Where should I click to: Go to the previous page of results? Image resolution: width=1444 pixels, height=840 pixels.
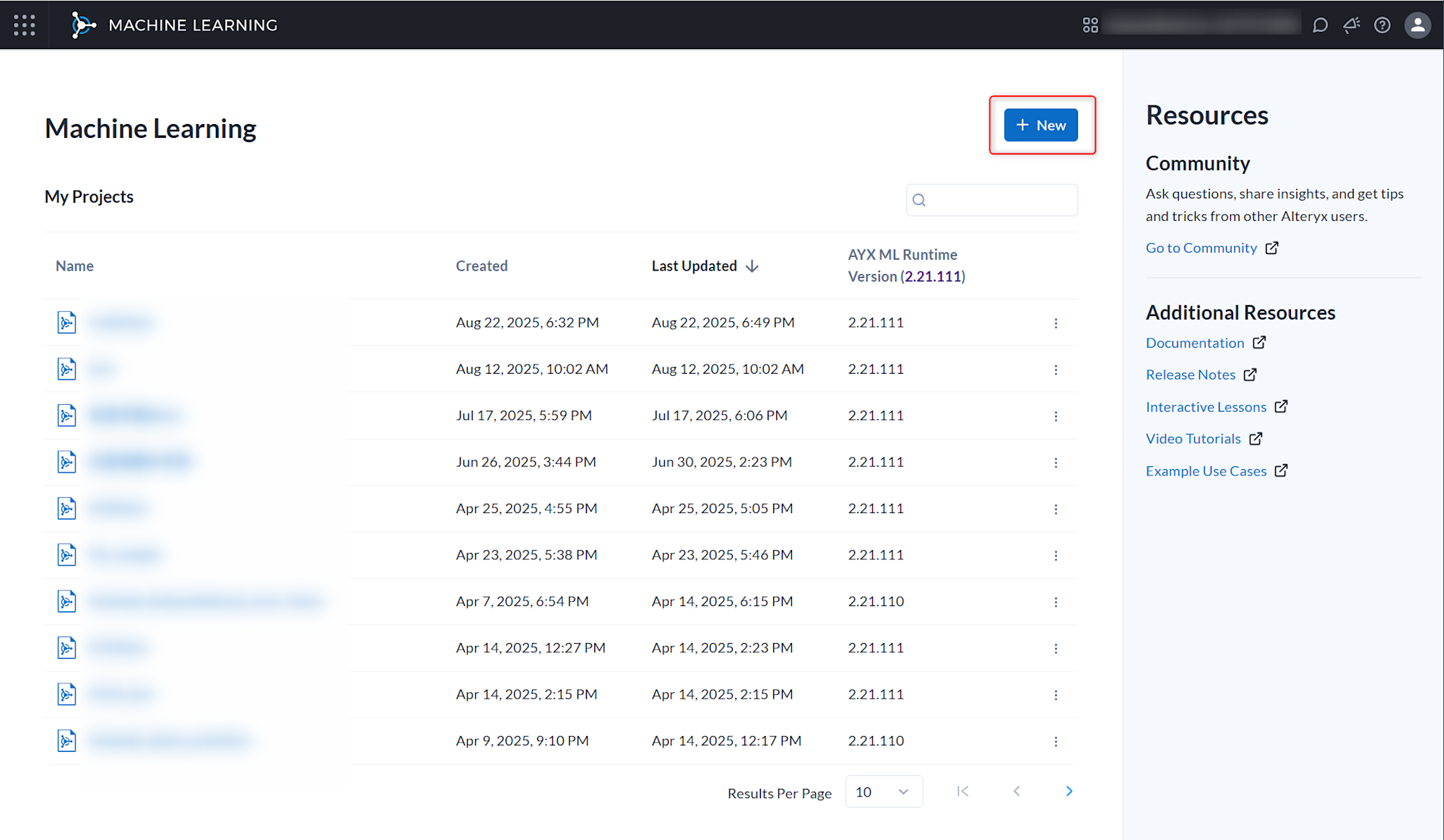tap(1017, 792)
